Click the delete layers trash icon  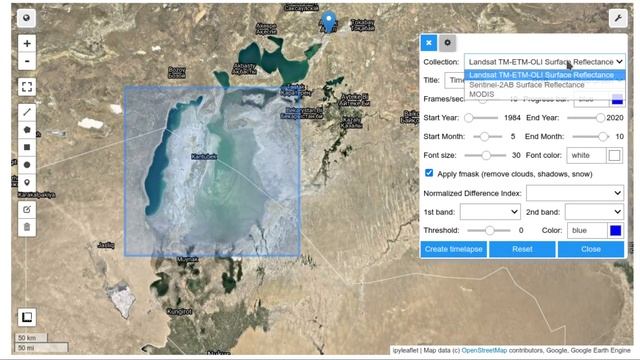27,227
